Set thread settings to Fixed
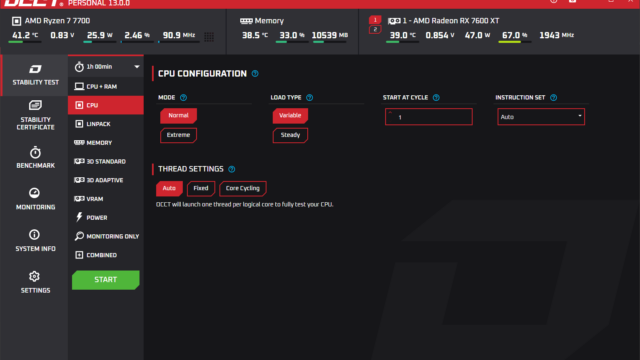 pos(201,189)
